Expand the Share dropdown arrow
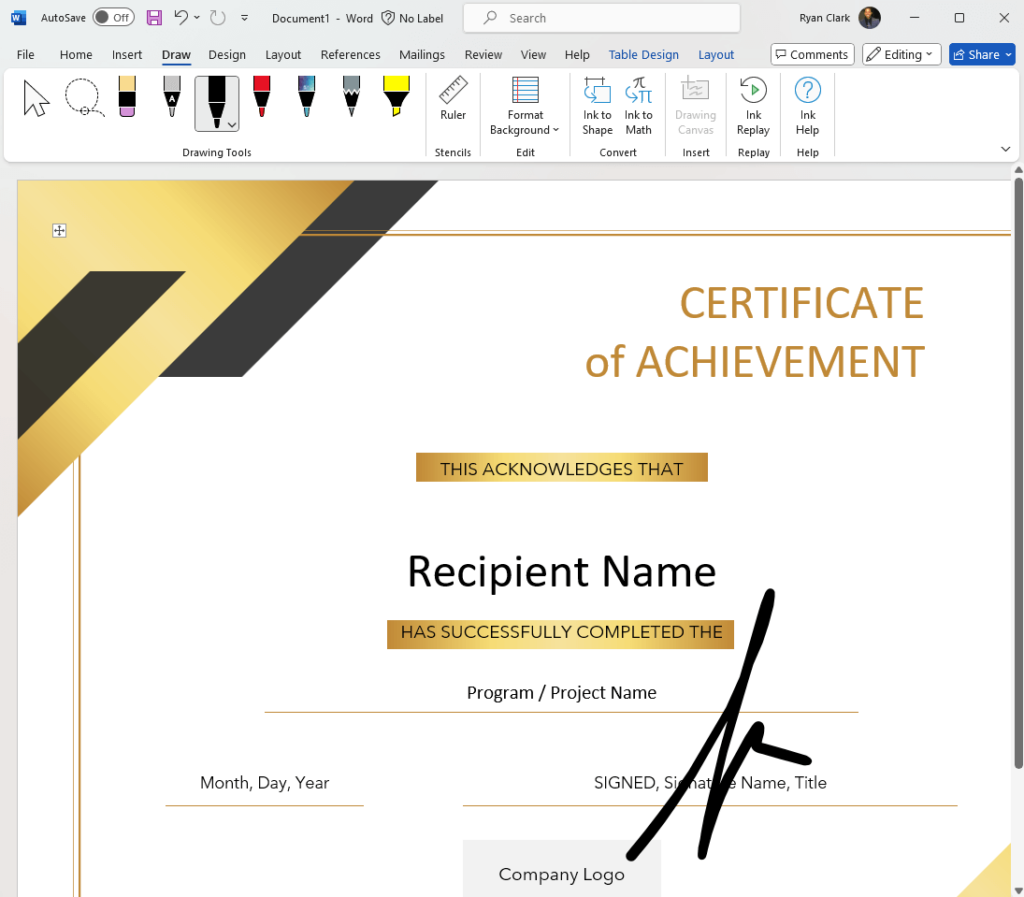1024x897 pixels. [x=1008, y=54]
